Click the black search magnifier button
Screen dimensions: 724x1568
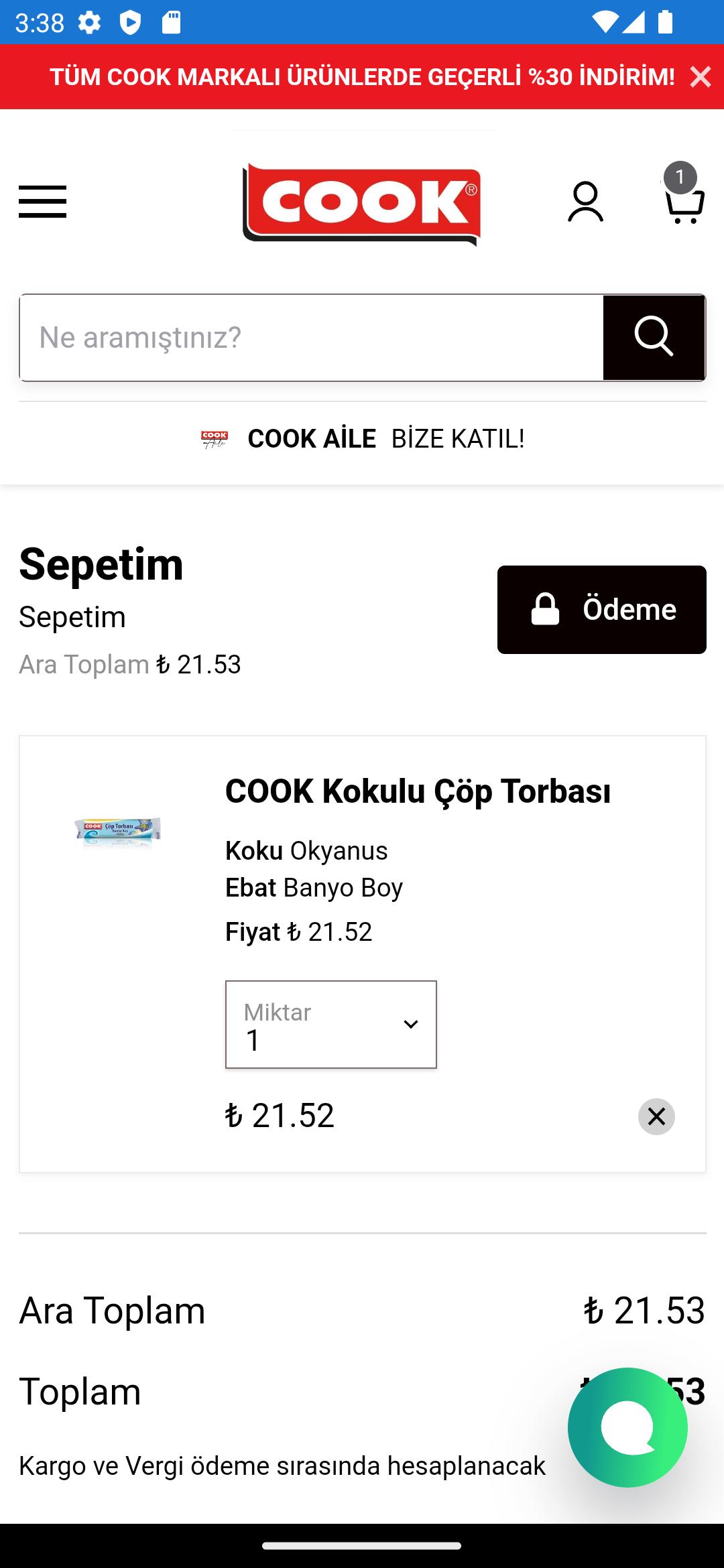654,338
